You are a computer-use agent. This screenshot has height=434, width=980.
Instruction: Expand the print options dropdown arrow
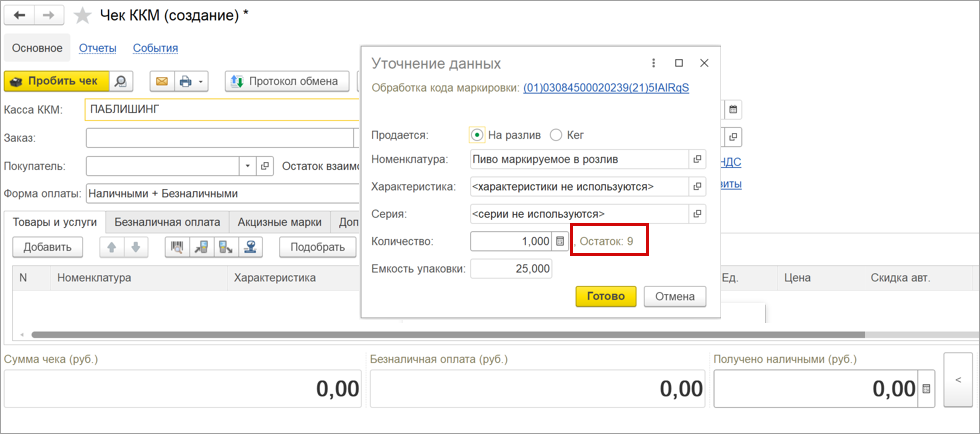(x=201, y=81)
